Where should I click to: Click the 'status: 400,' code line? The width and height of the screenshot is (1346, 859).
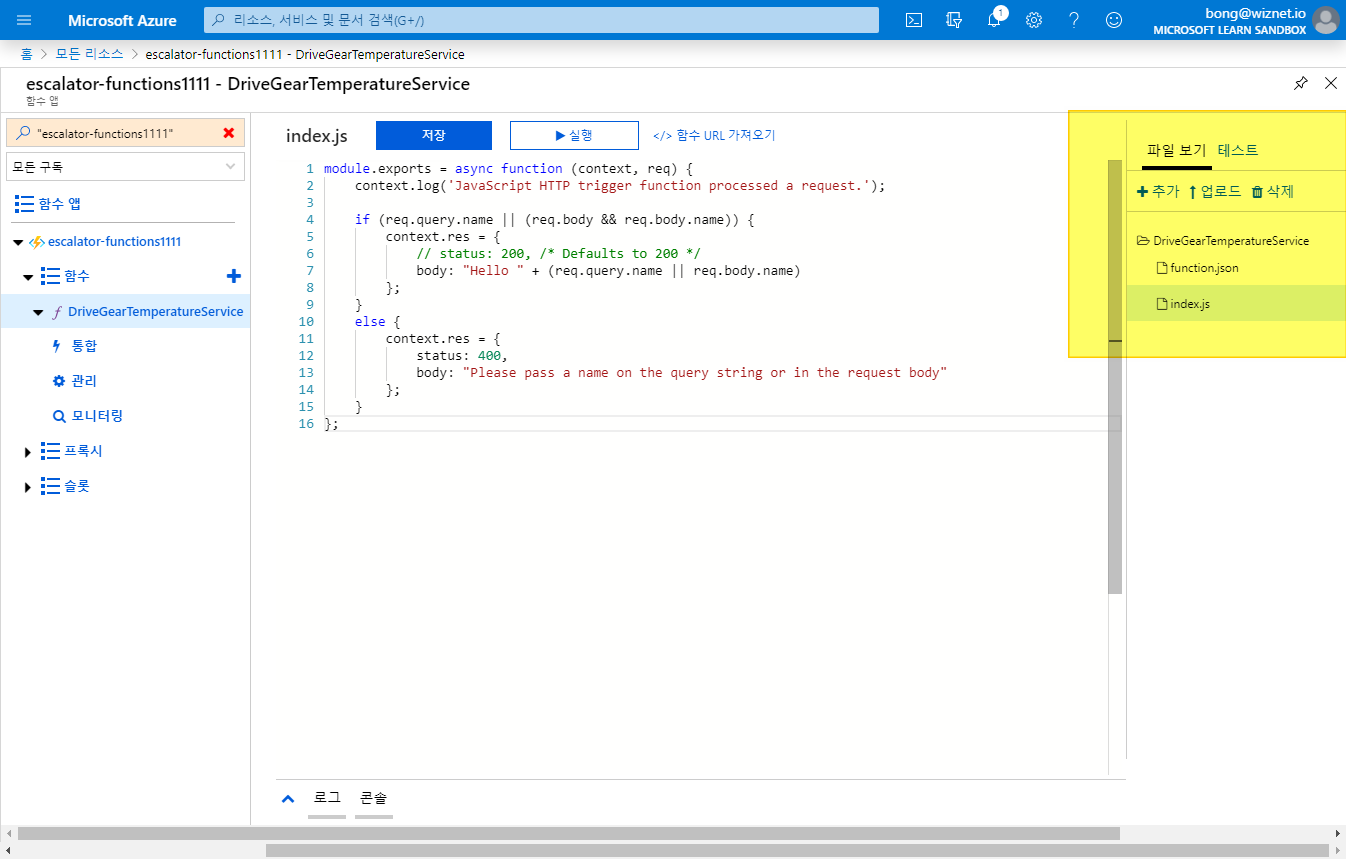pos(462,355)
